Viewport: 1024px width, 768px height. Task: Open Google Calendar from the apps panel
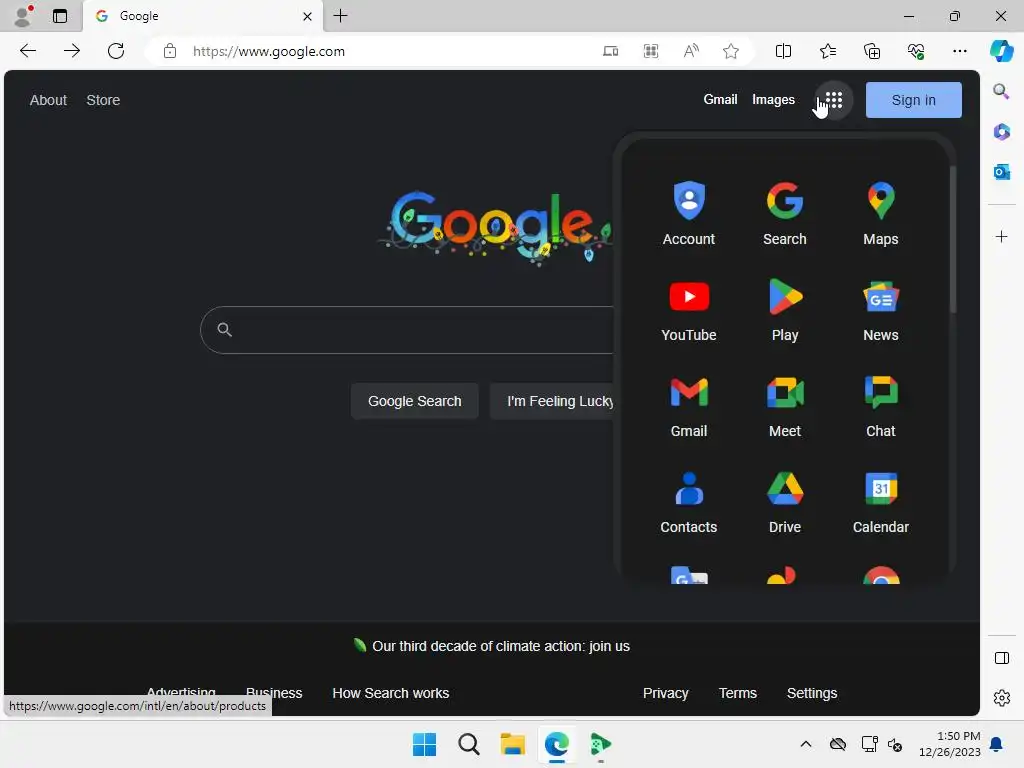[x=880, y=501]
